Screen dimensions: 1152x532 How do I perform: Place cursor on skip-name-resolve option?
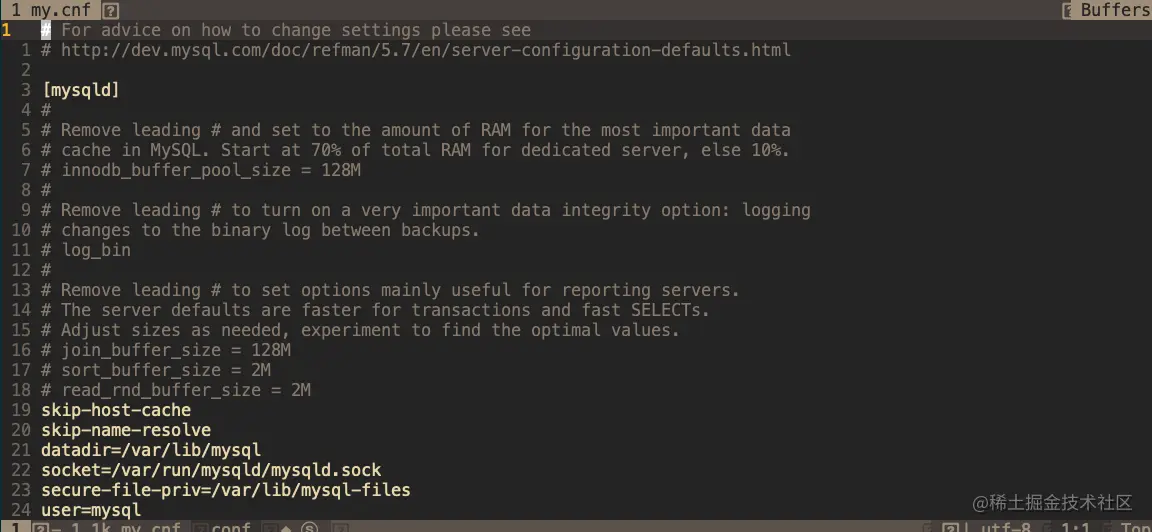(126, 431)
